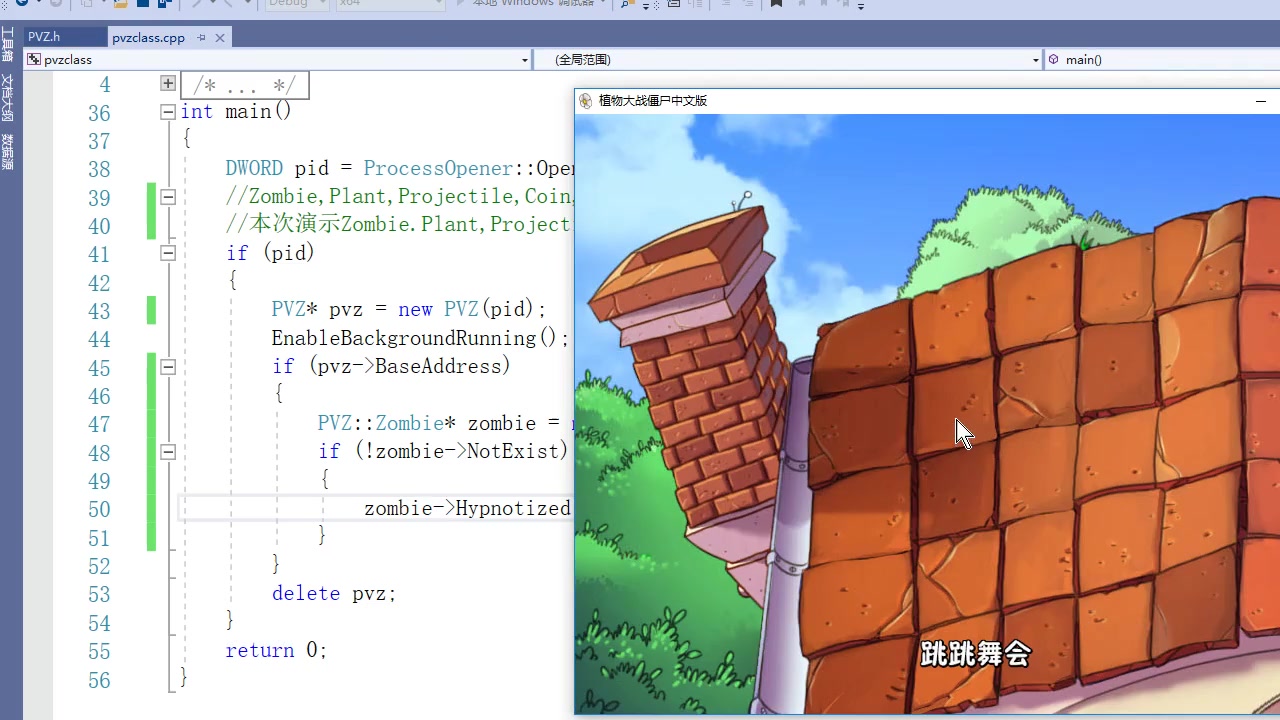
Task: Click the 'return 0;' line
Action: [x=276, y=650]
